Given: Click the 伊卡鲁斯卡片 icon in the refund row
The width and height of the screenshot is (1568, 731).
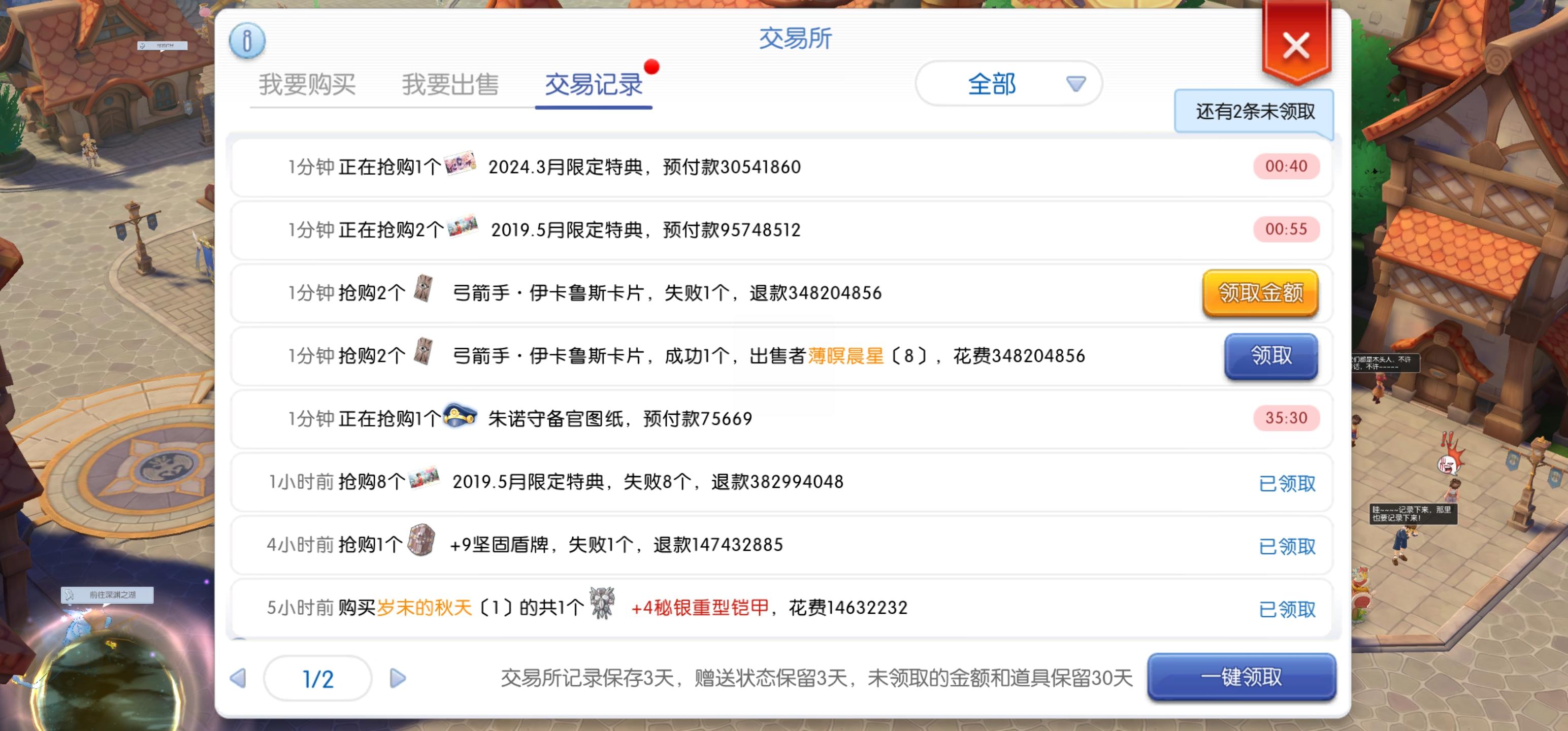Looking at the screenshot, I should [x=423, y=289].
